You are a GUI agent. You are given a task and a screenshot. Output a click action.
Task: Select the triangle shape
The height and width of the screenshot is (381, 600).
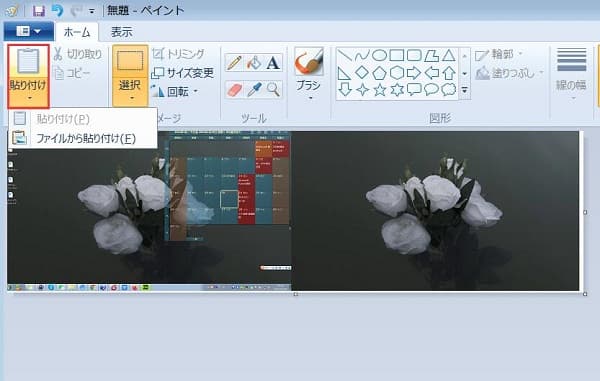(449, 56)
